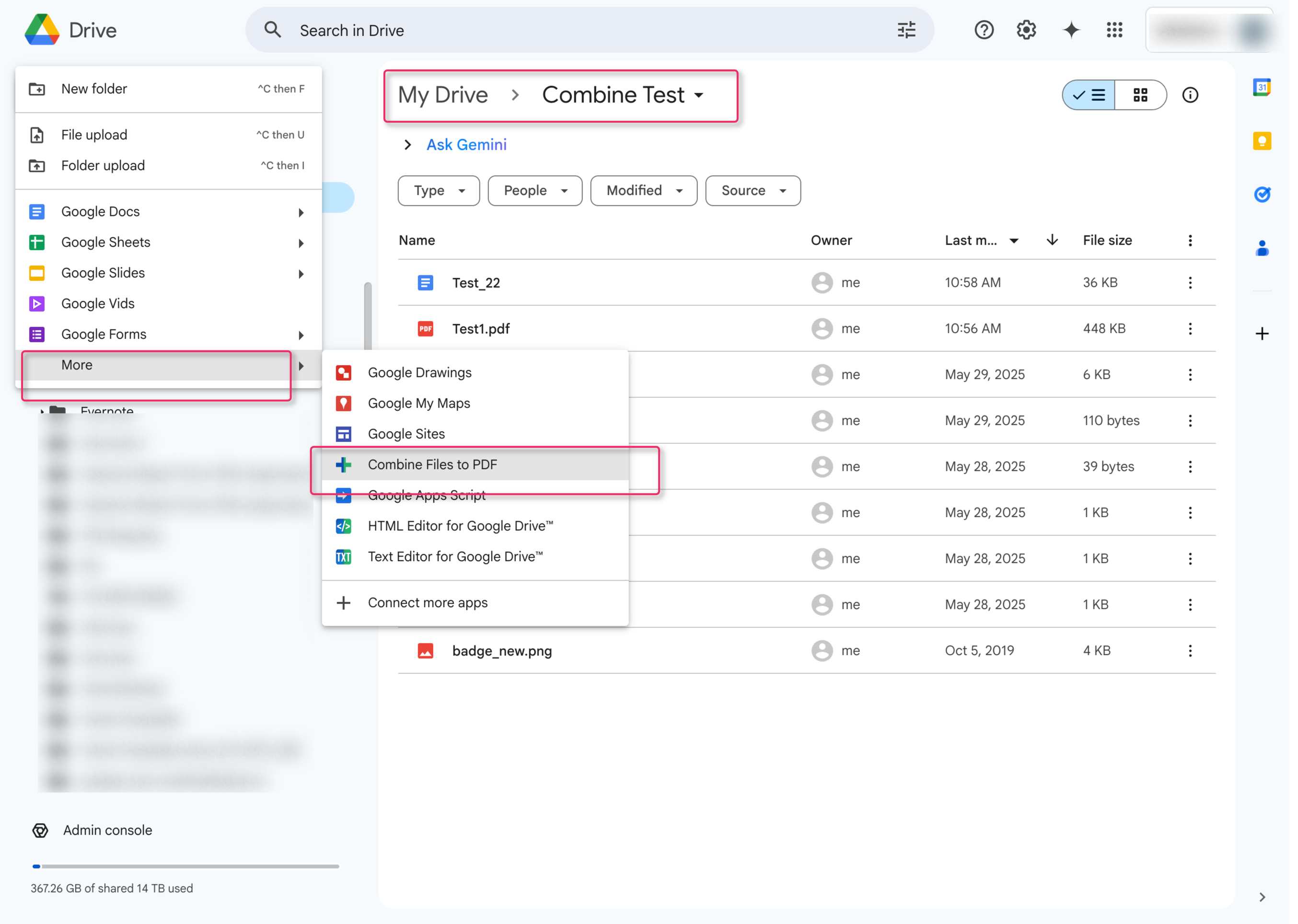Choose Text Editor for Google Drive
The image size is (1298, 924).
475,557
